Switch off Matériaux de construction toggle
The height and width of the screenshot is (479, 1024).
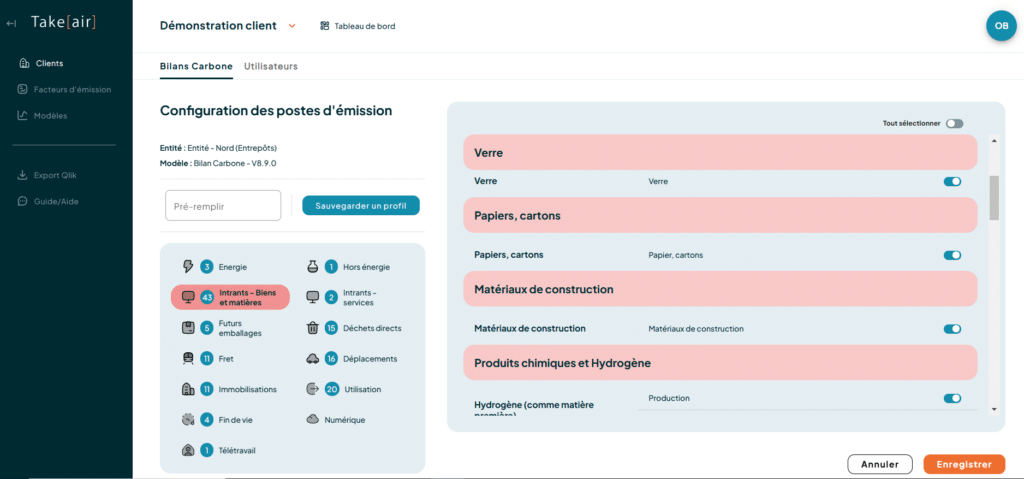coord(952,329)
